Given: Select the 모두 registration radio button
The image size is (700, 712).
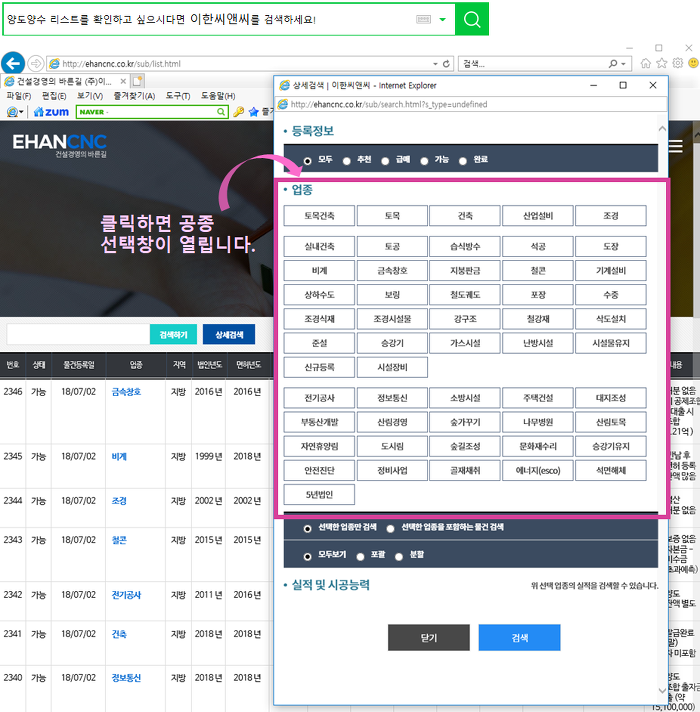Looking at the screenshot, I should (x=307, y=161).
